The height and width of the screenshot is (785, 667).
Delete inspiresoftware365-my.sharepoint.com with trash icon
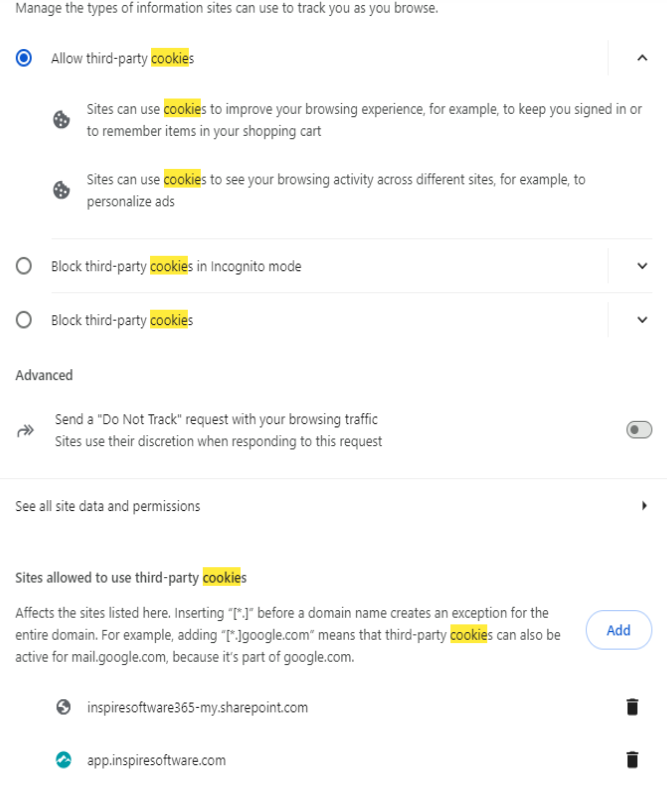point(632,707)
